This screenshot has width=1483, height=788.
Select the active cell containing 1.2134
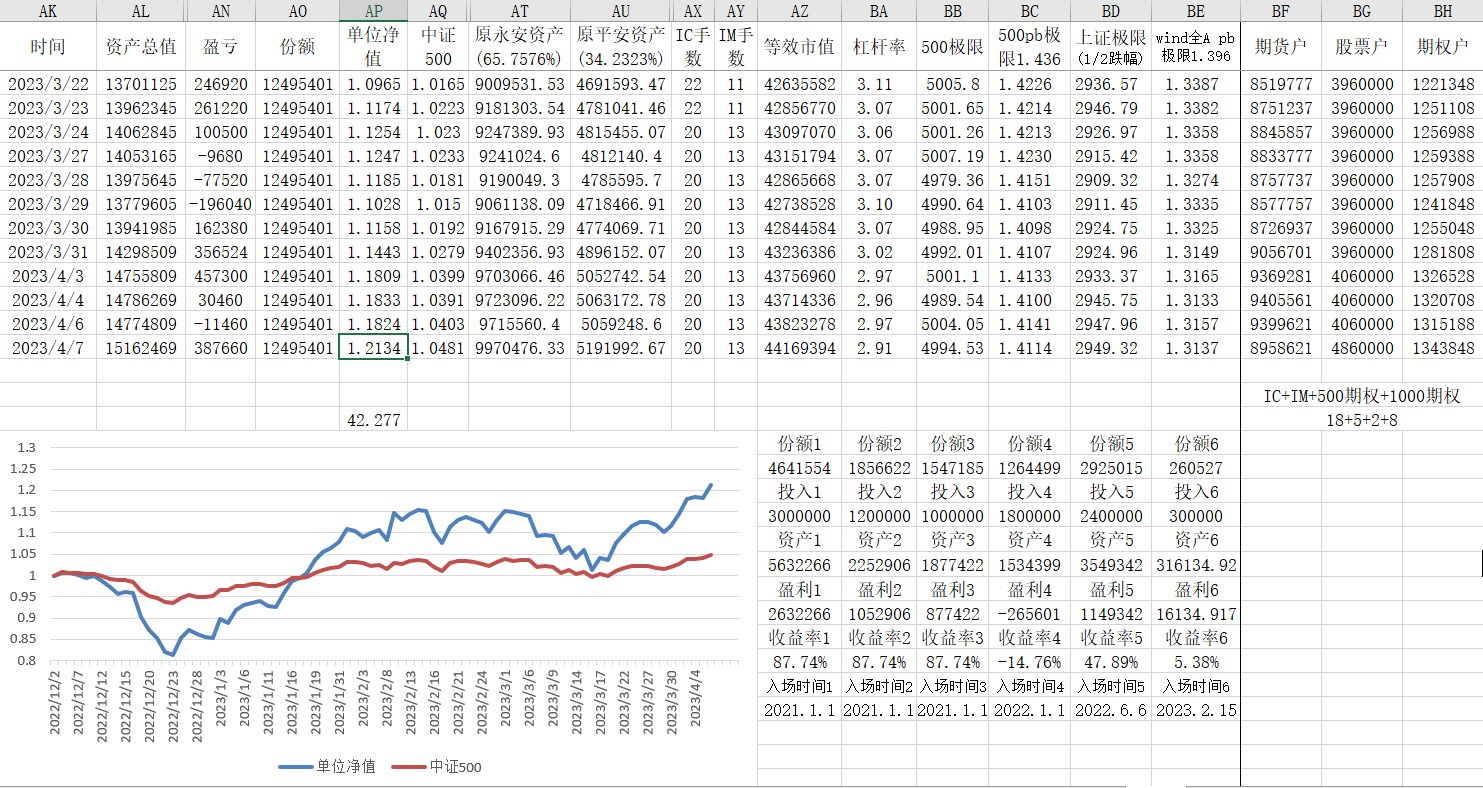(373, 348)
